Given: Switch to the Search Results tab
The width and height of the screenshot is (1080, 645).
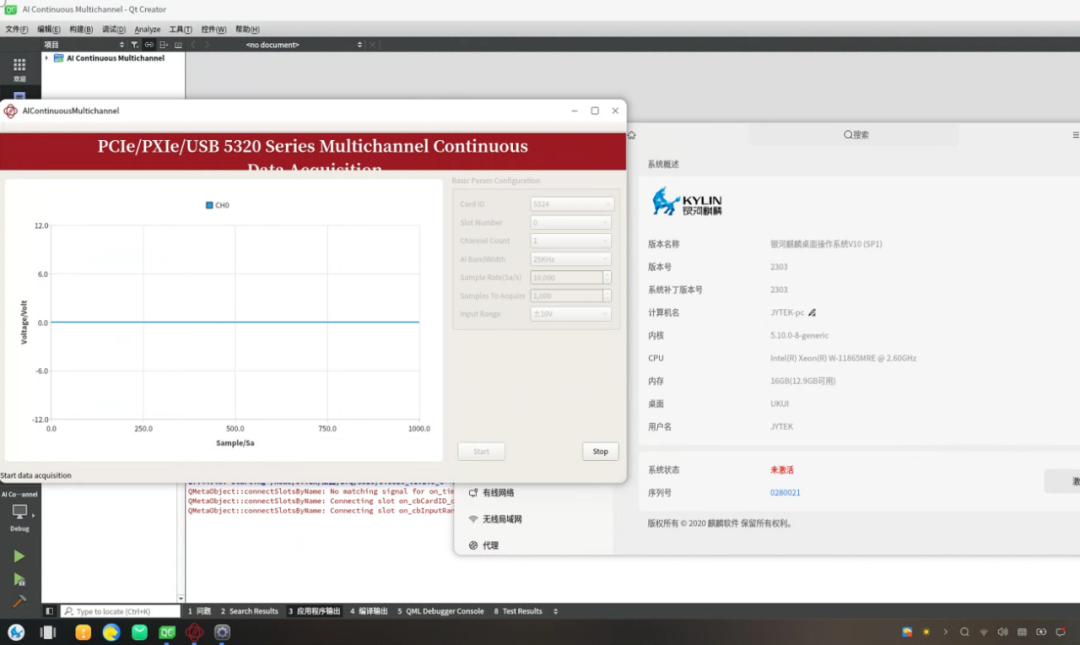Looking at the screenshot, I should tap(249, 611).
